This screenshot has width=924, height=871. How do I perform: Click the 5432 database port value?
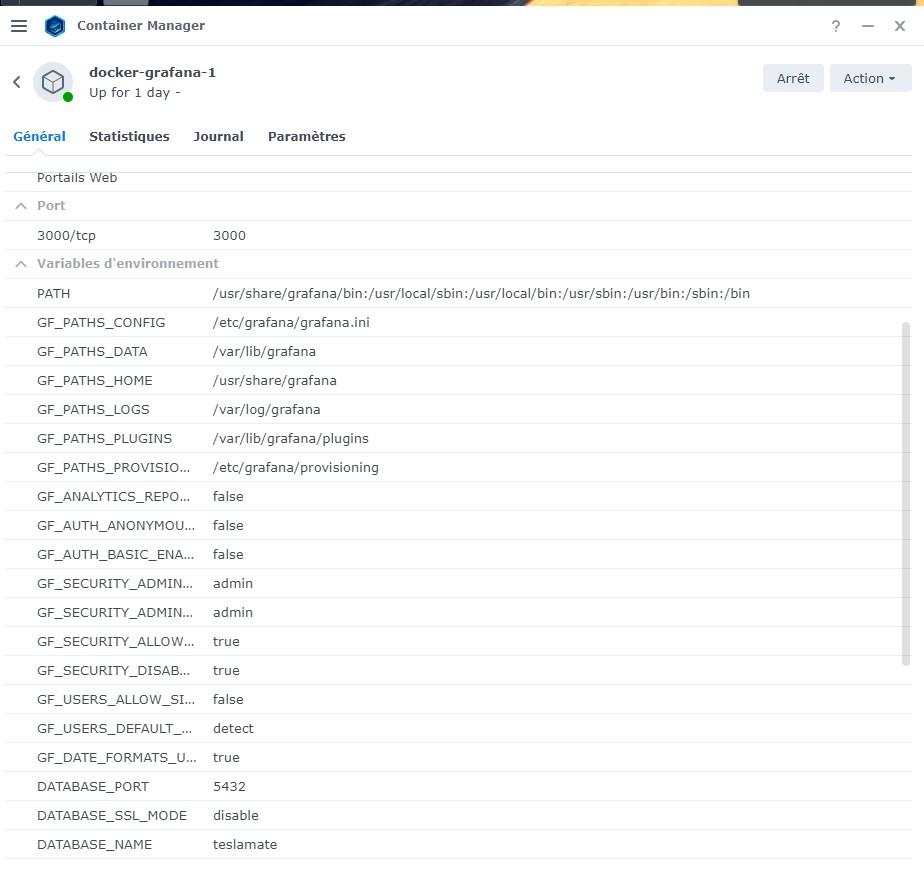[229, 787]
